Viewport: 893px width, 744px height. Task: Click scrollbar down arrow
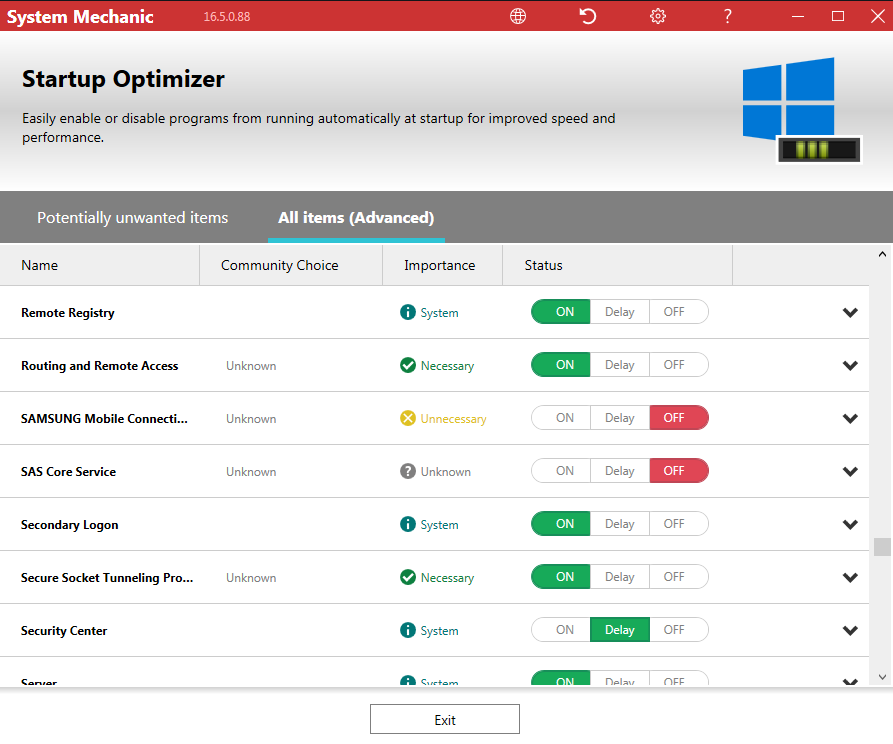tap(882, 677)
